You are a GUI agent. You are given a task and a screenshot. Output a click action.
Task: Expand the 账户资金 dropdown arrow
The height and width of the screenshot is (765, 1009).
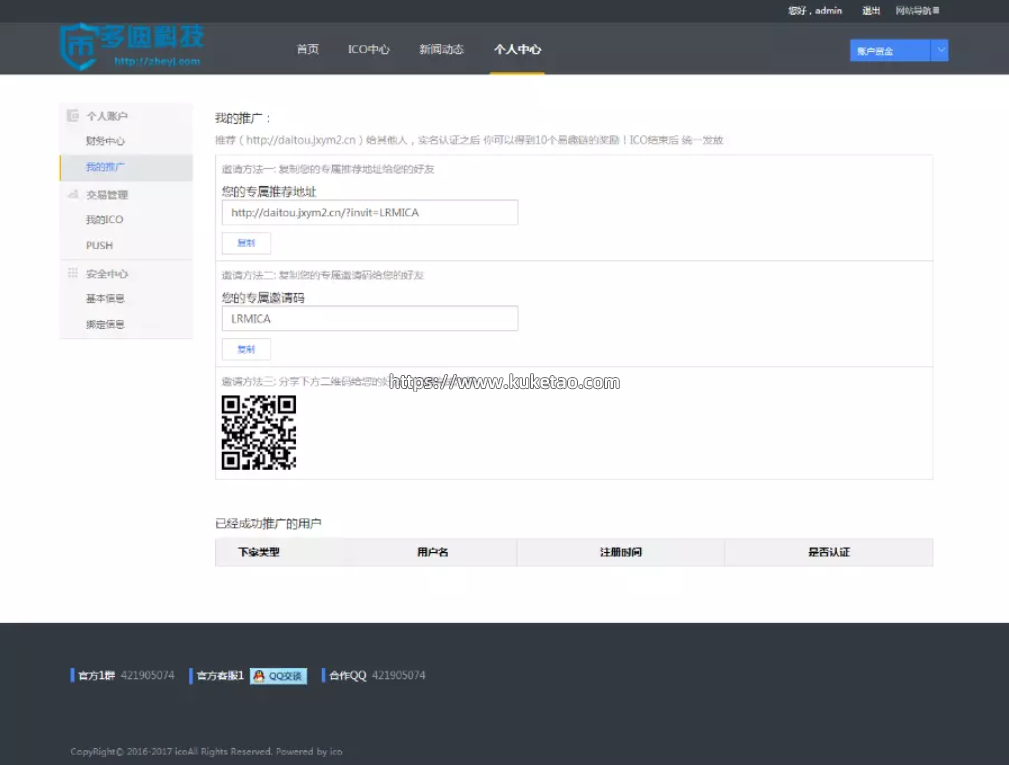coord(939,51)
